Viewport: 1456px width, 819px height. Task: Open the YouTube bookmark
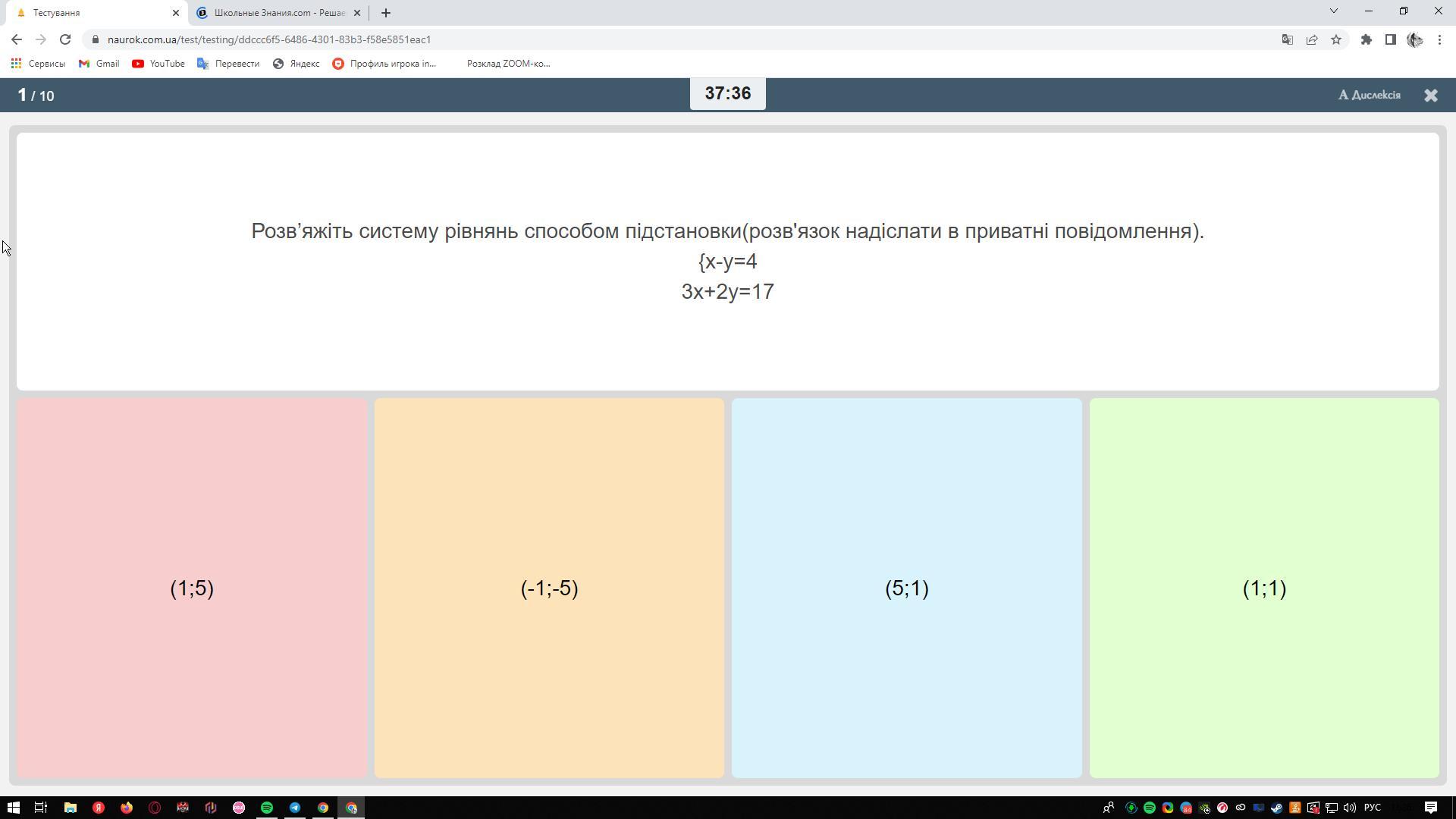[x=158, y=64]
